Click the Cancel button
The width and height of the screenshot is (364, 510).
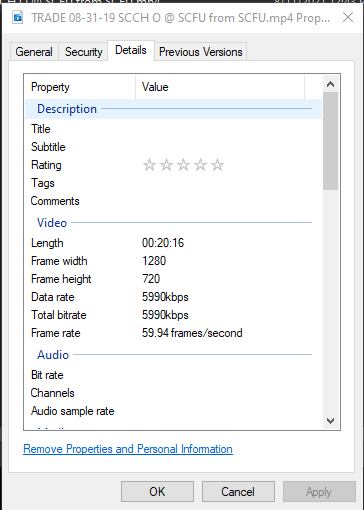click(238, 492)
